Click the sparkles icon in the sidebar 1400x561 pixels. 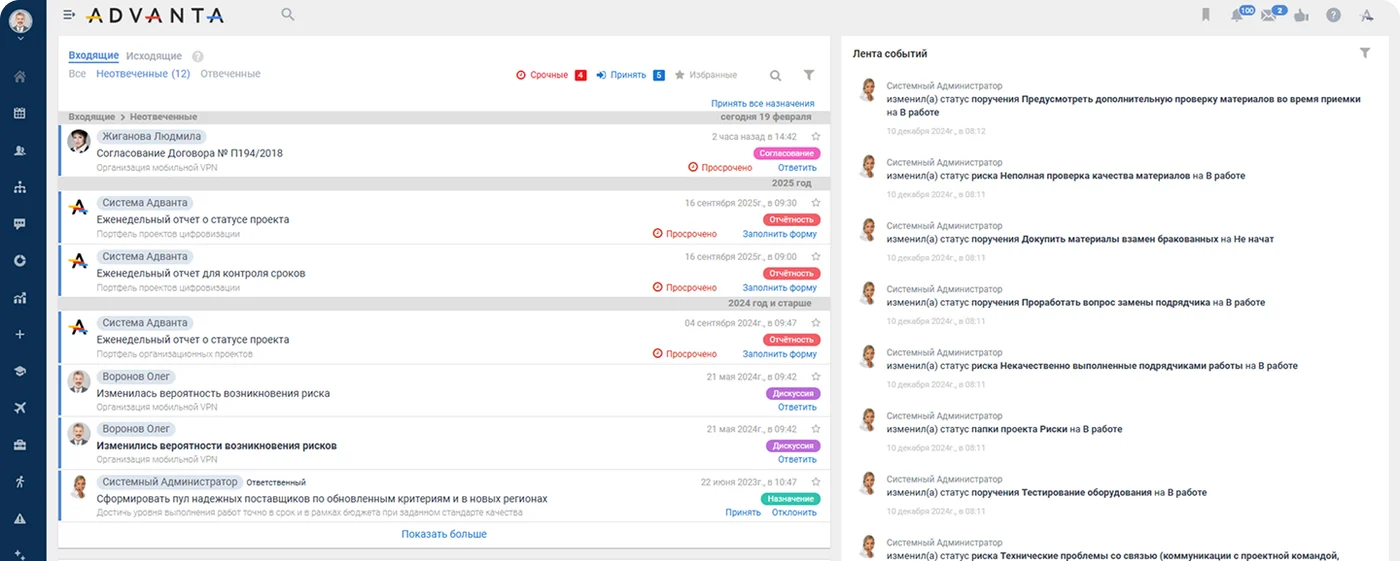19,554
